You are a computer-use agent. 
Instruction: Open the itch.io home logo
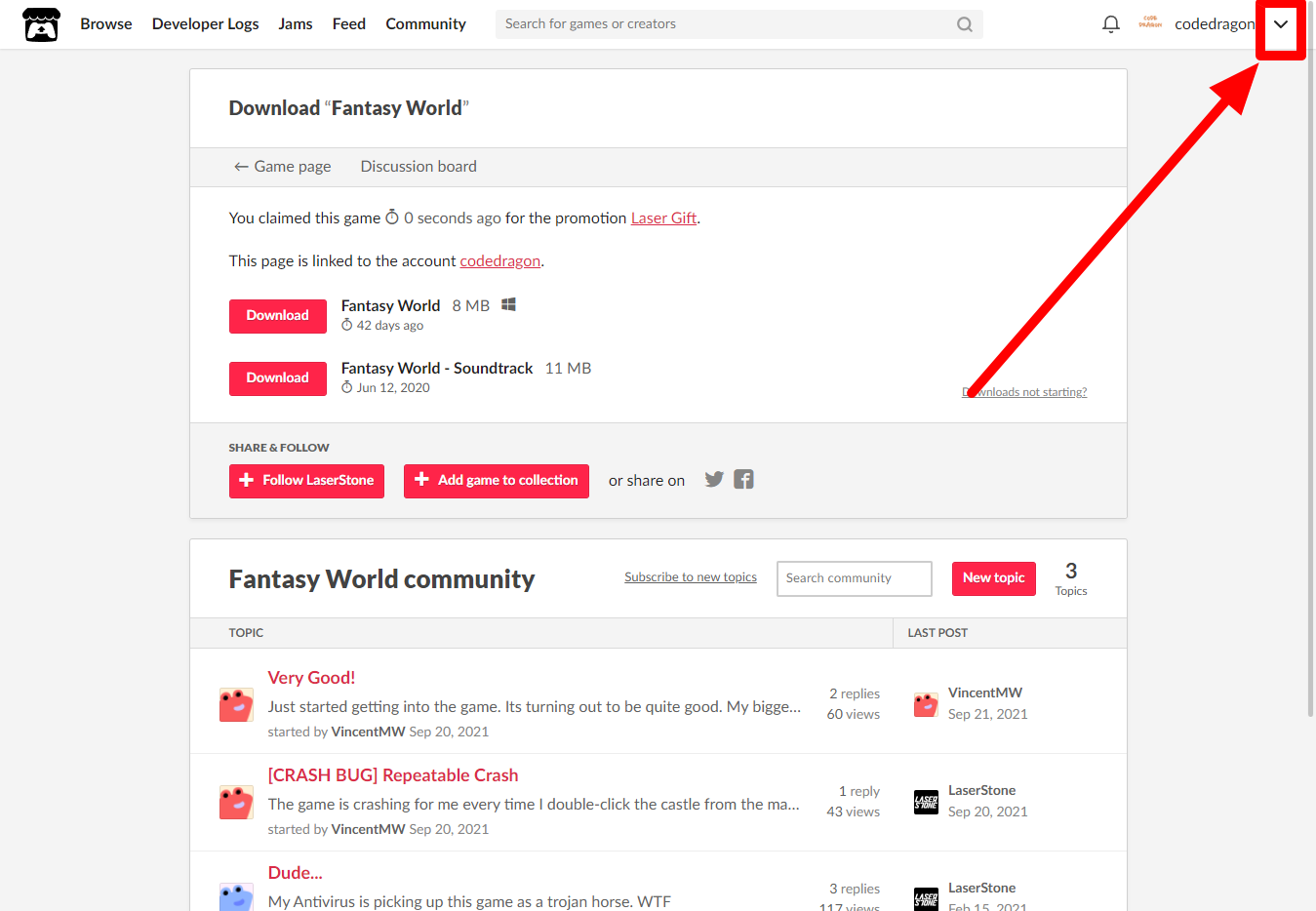click(41, 24)
